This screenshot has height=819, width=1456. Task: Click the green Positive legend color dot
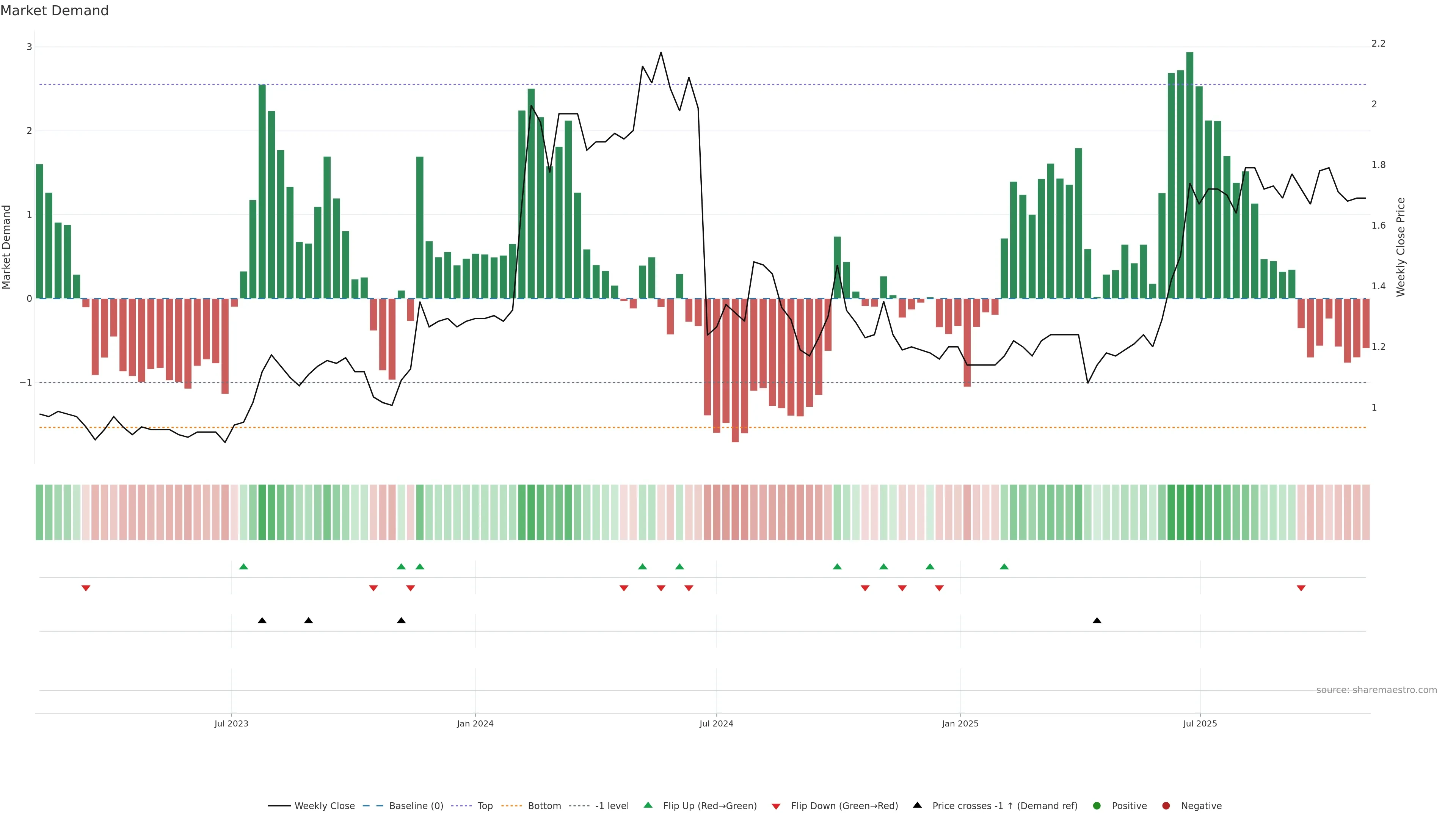1097,806
